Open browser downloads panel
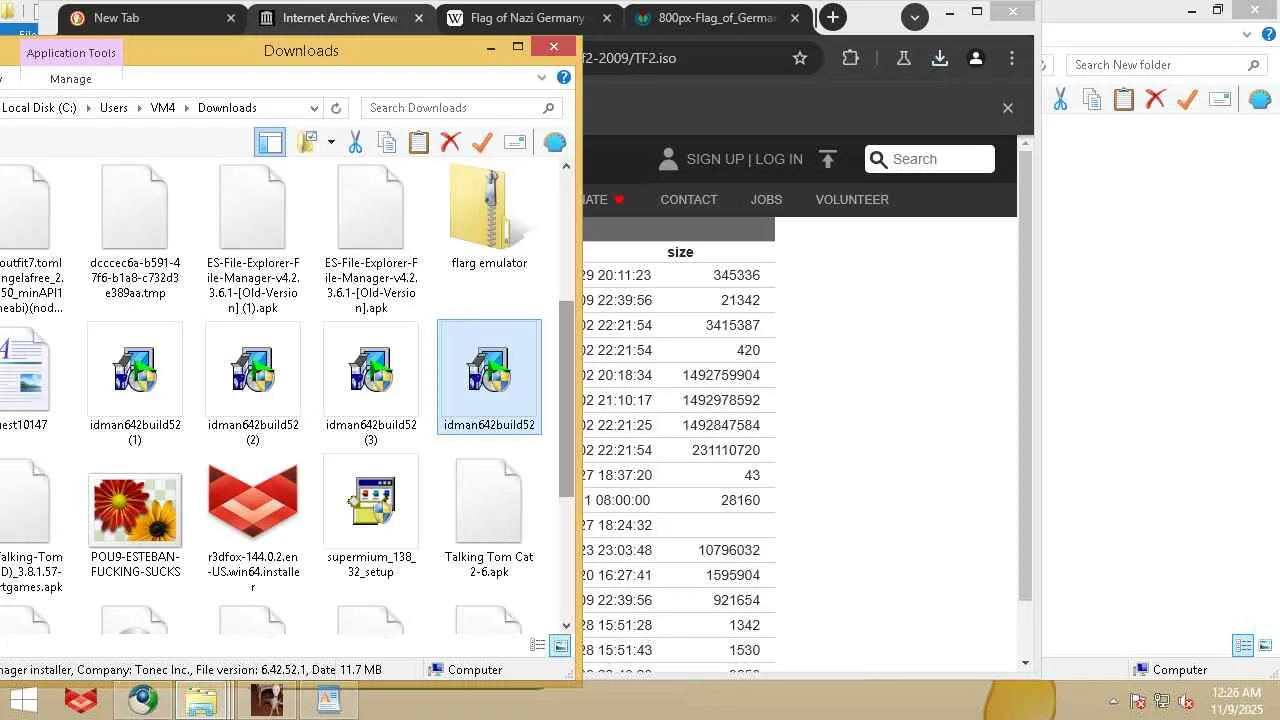 [940, 58]
